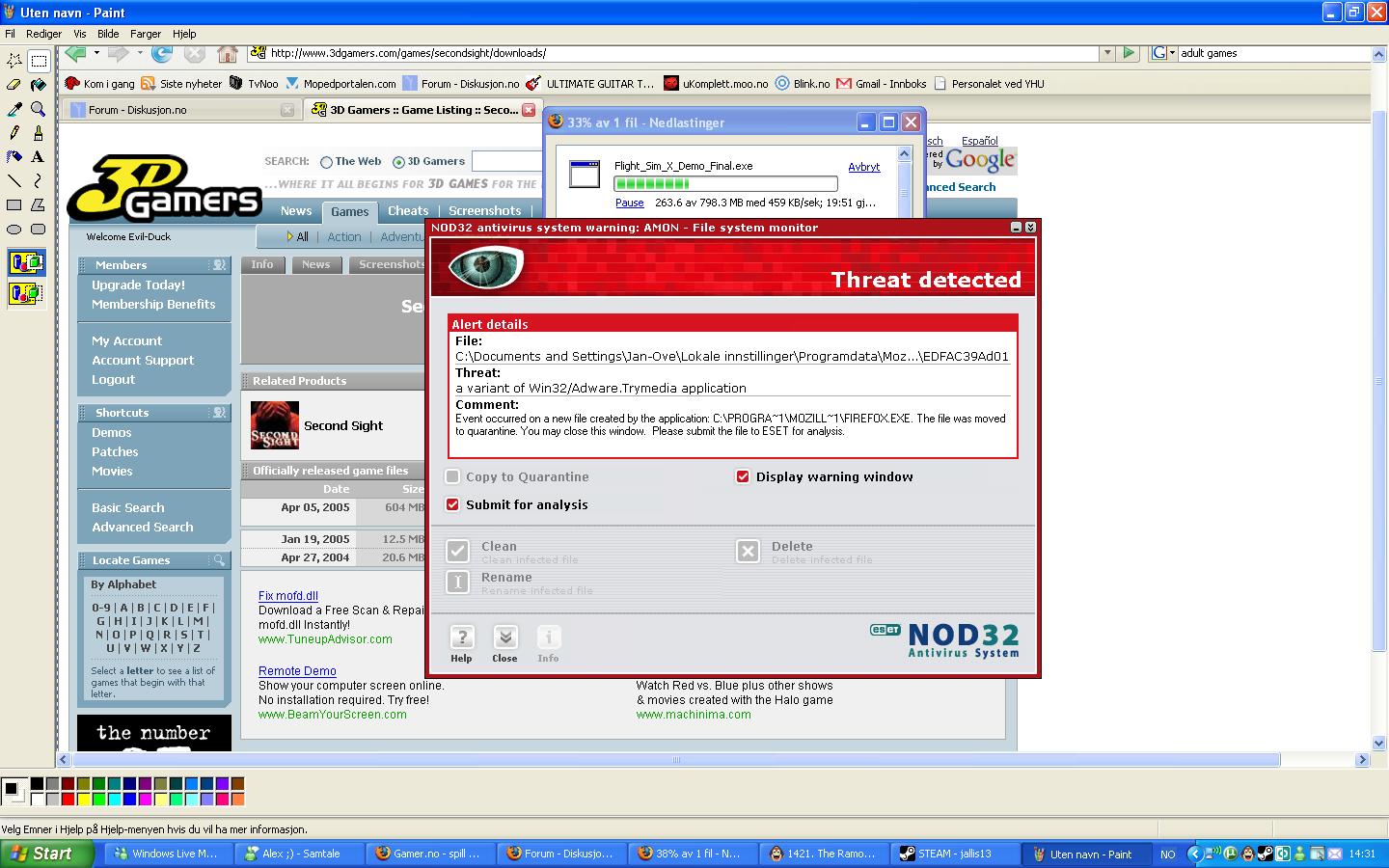Expand the address bar URL dropdown
1389x868 pixels.
click(x=1107, y=53)
